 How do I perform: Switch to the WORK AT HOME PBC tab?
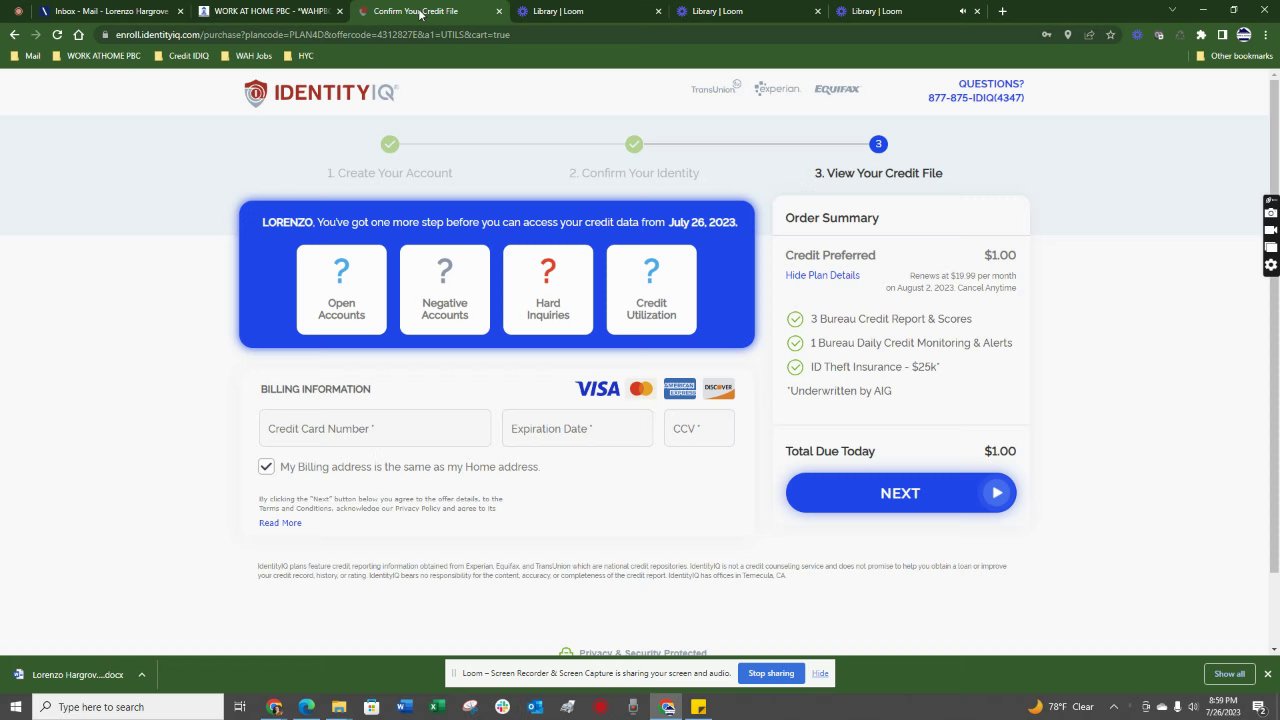click(270, 11)
